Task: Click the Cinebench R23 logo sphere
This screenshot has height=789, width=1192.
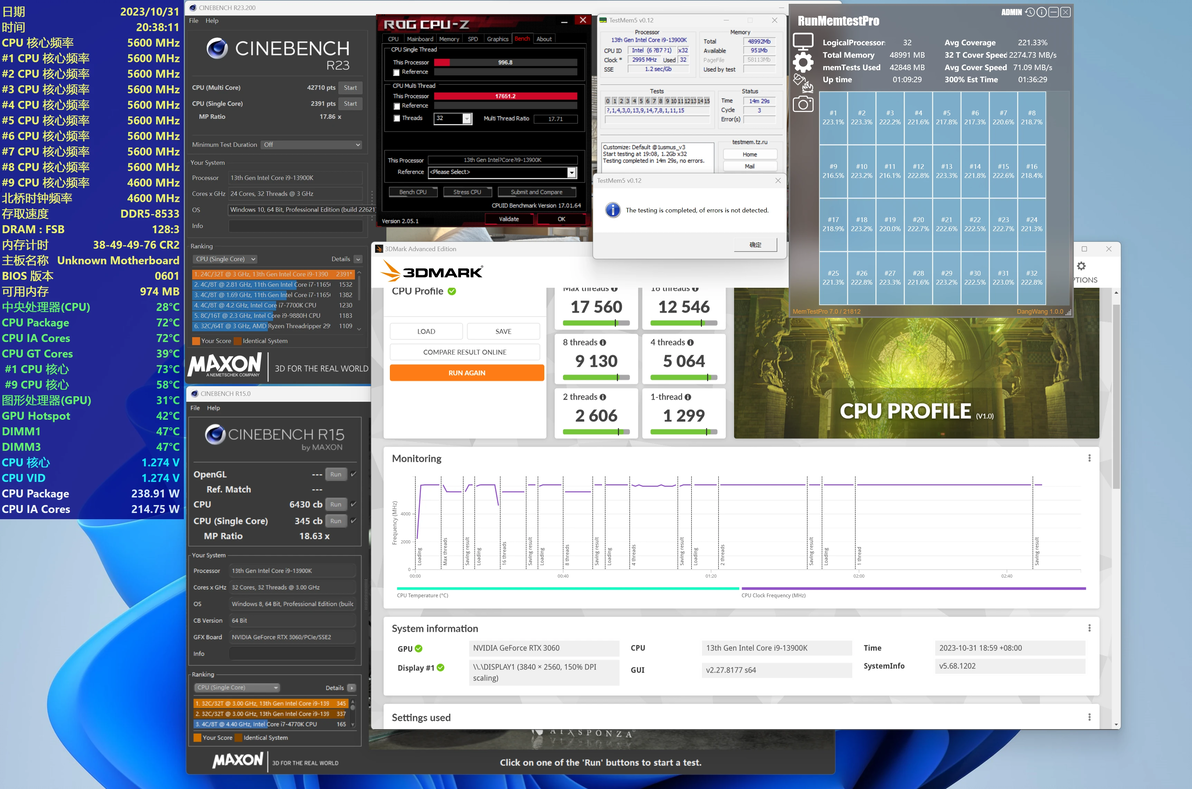Action: pos(217,49)
